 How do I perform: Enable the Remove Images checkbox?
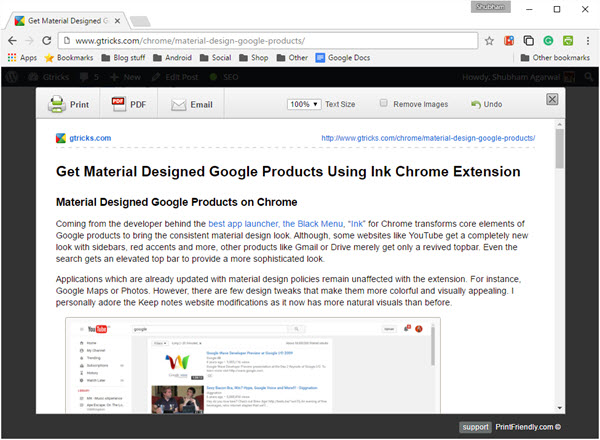[x=383, y=103]
